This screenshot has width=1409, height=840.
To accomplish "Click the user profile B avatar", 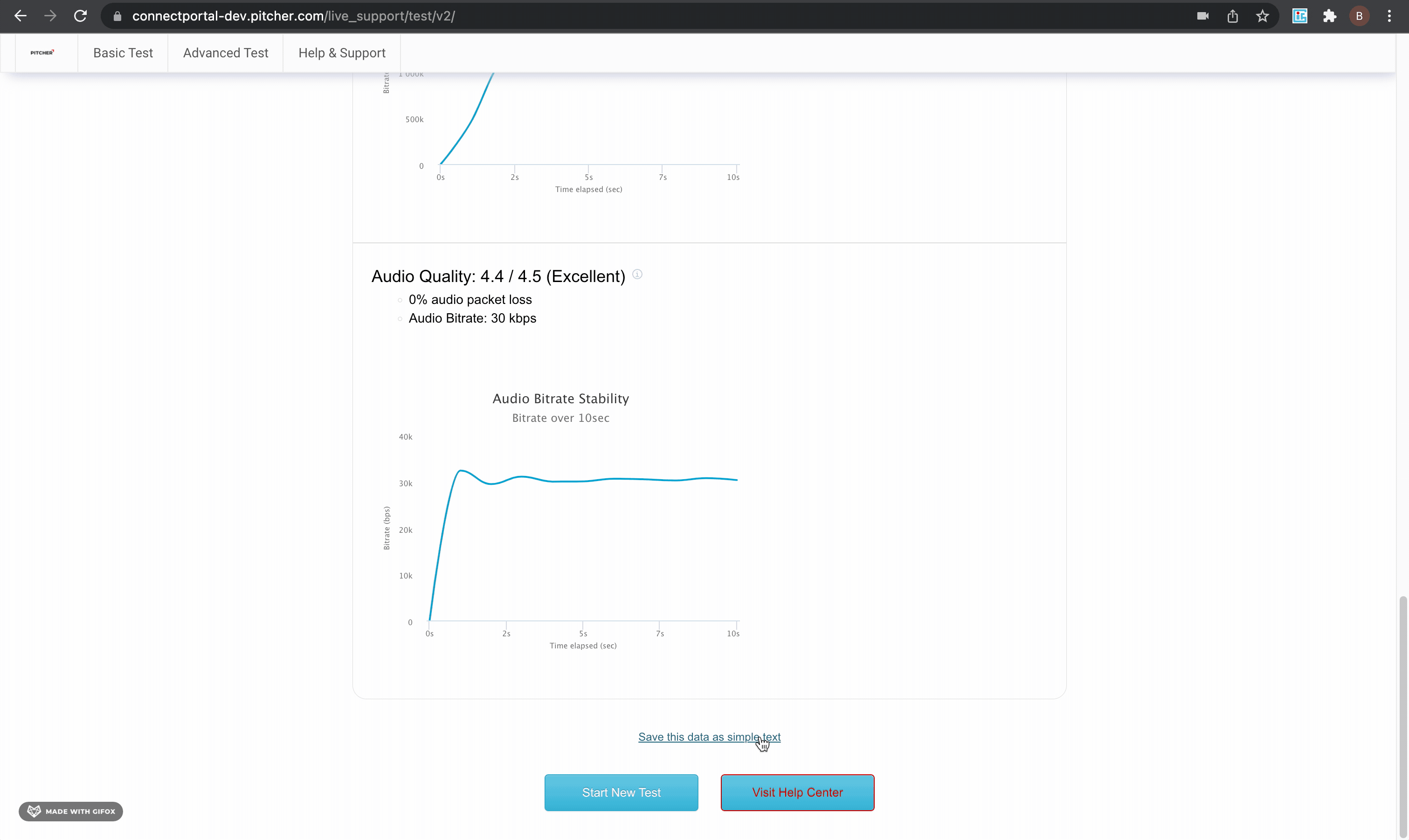I will click(1359, 16).
